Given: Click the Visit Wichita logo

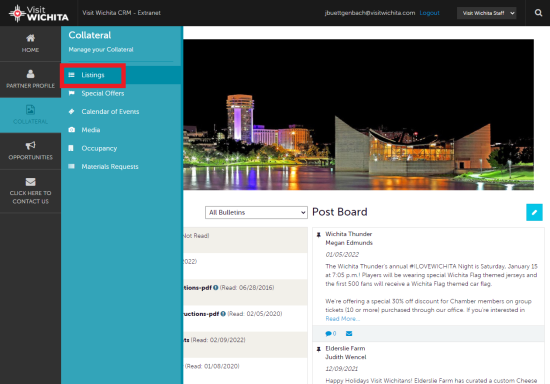Looking at the screenshot, I should click(39, 13).
